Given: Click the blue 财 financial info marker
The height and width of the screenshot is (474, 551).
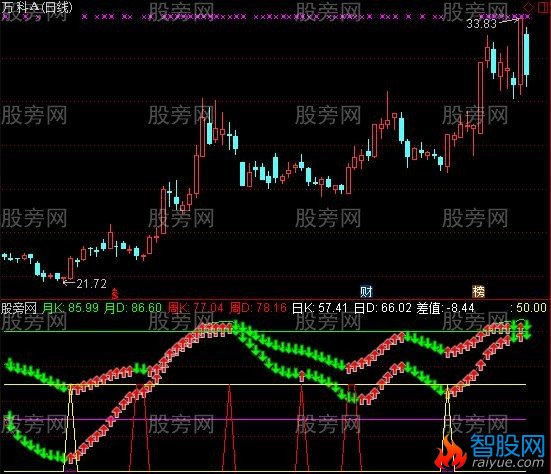Looking at the screenshot, I should 367,291.
